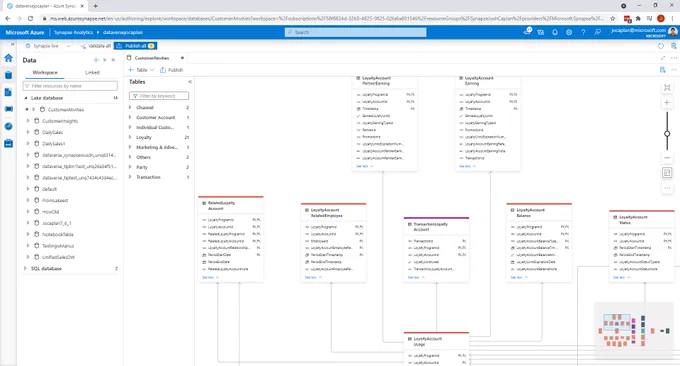680x366 pixels.
Task: Collapse the Data panel with double chevron
Action: point(113,60)
